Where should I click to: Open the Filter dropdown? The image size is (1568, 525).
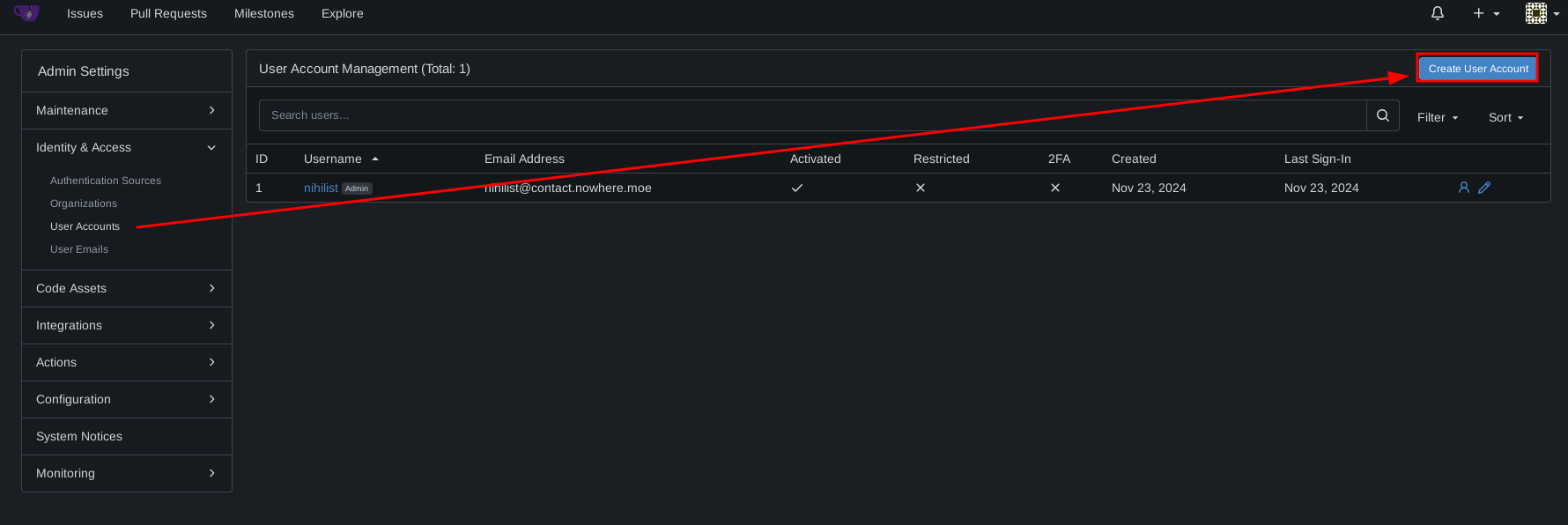[1438, 117]
